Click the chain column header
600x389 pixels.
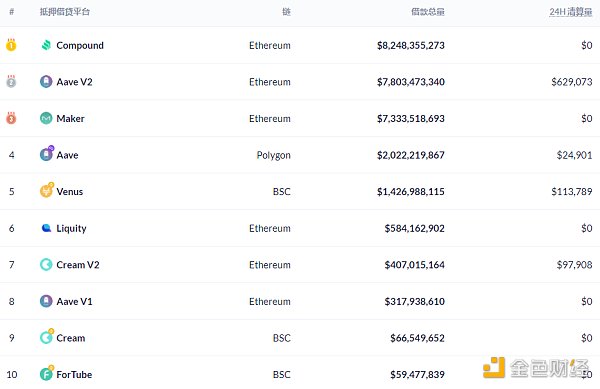(286, 12)
